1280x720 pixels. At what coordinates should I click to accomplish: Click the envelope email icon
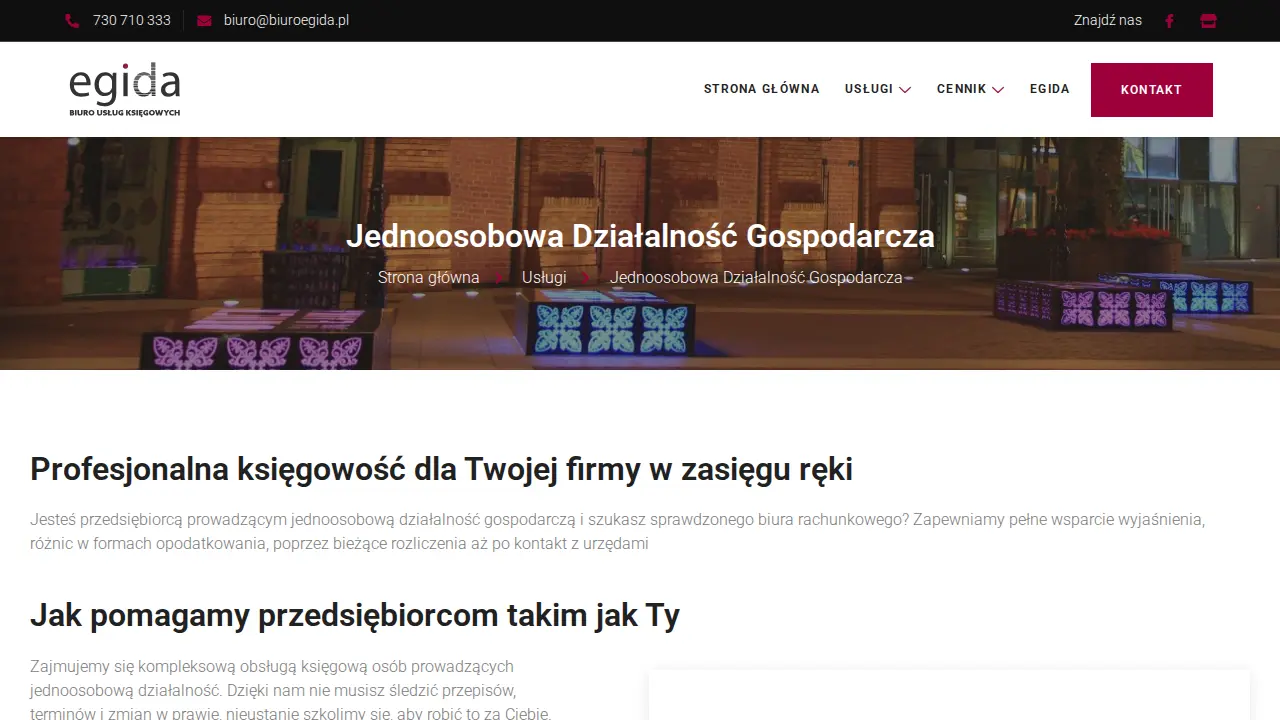[204, 21]
